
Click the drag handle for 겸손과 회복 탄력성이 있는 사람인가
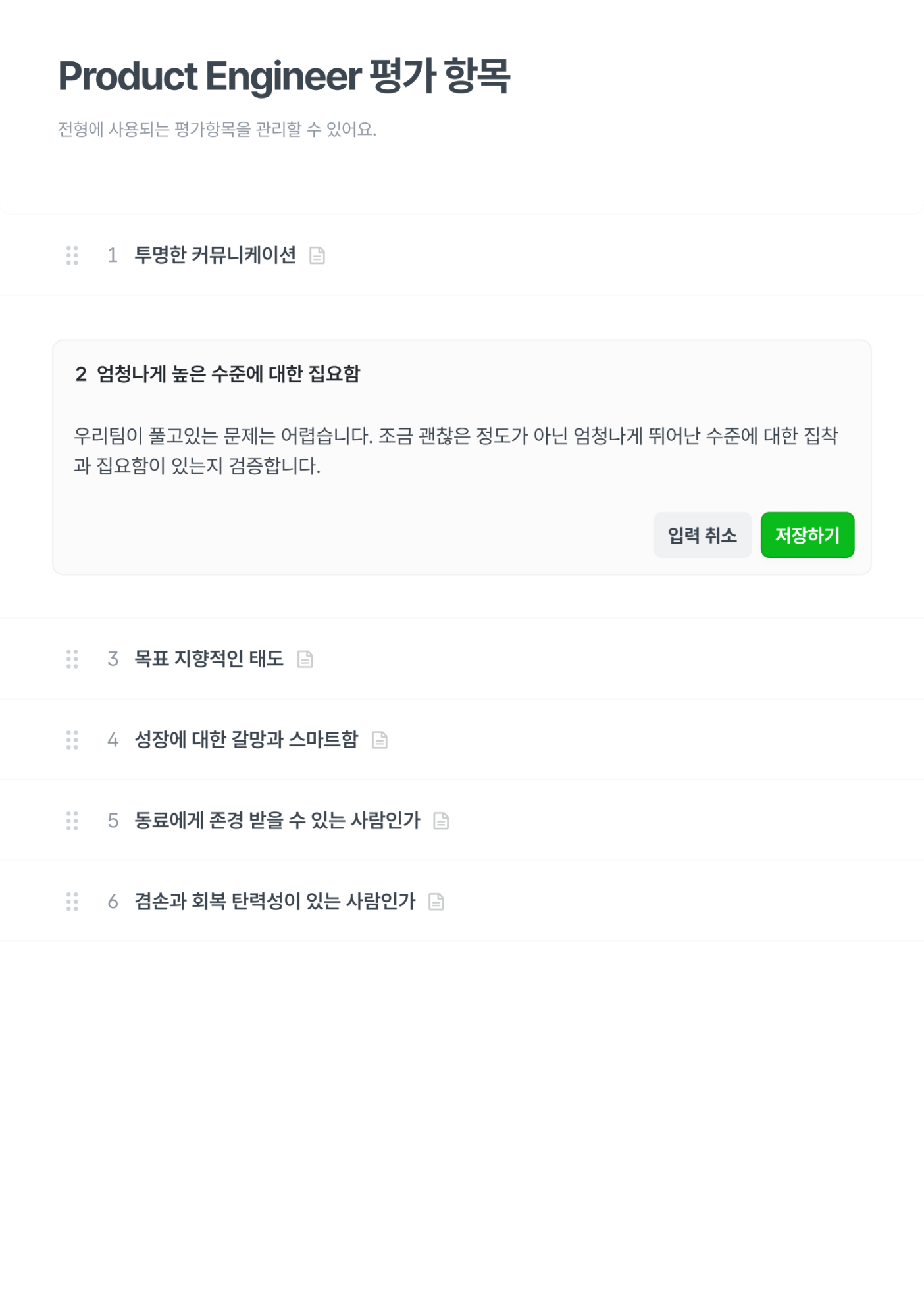[x=72, y=902]
